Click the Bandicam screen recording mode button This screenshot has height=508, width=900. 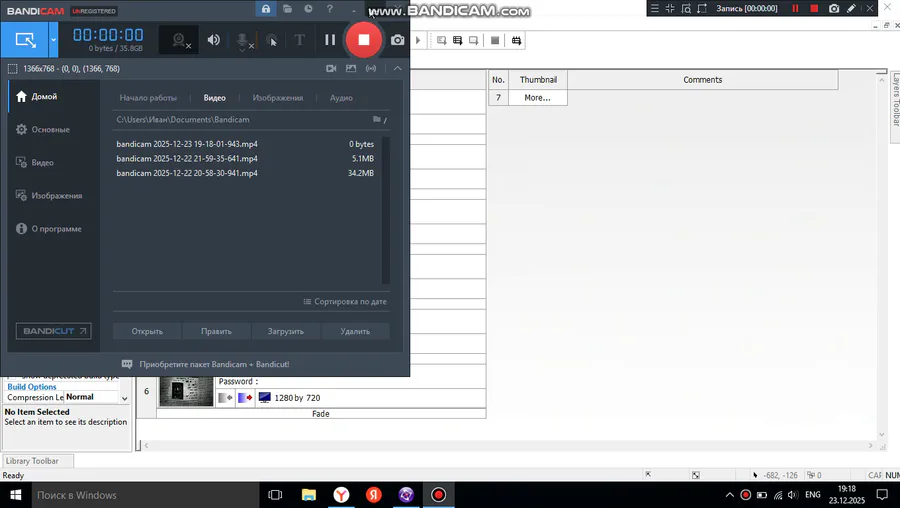point(25,40)
